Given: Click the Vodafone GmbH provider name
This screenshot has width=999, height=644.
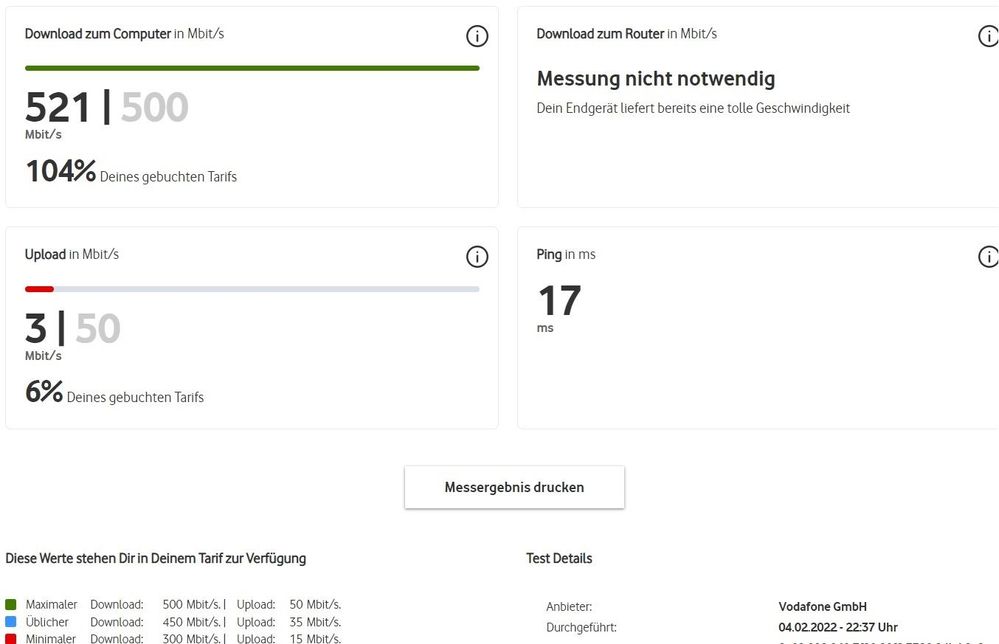Looking at the screenshot, I should (822, 607).
